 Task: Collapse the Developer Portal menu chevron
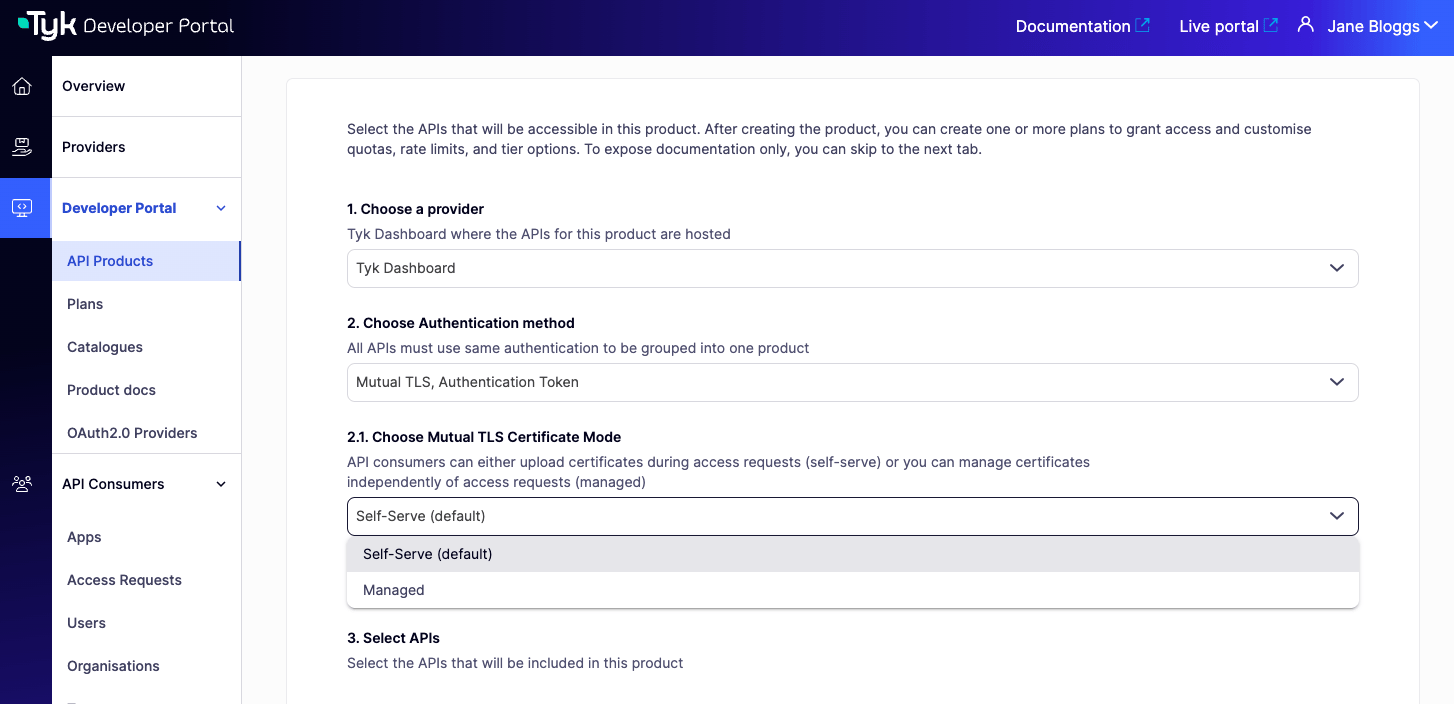point(221,208)
